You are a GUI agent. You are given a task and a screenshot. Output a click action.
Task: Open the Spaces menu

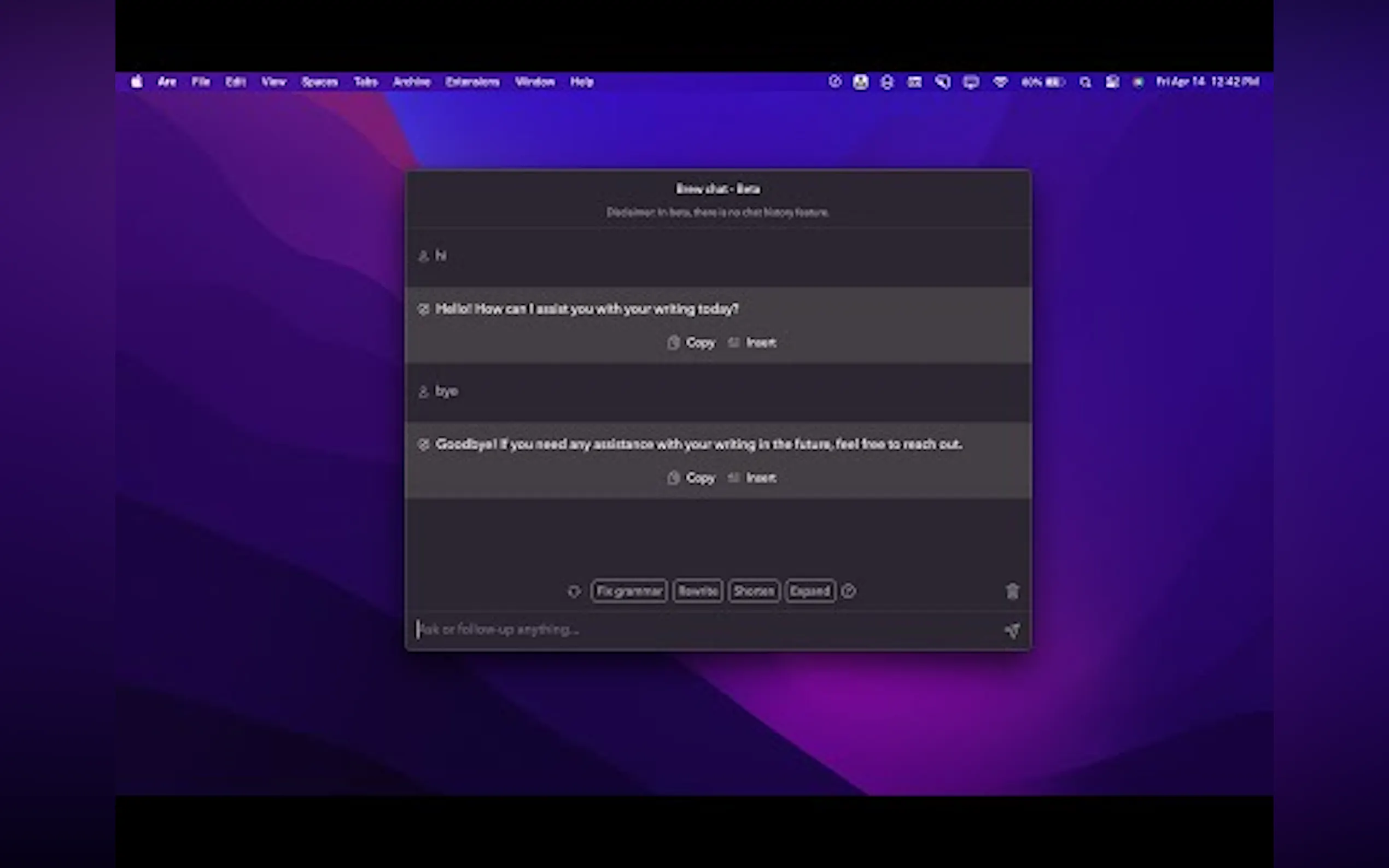pyautogui.click(x=320, y=82)
